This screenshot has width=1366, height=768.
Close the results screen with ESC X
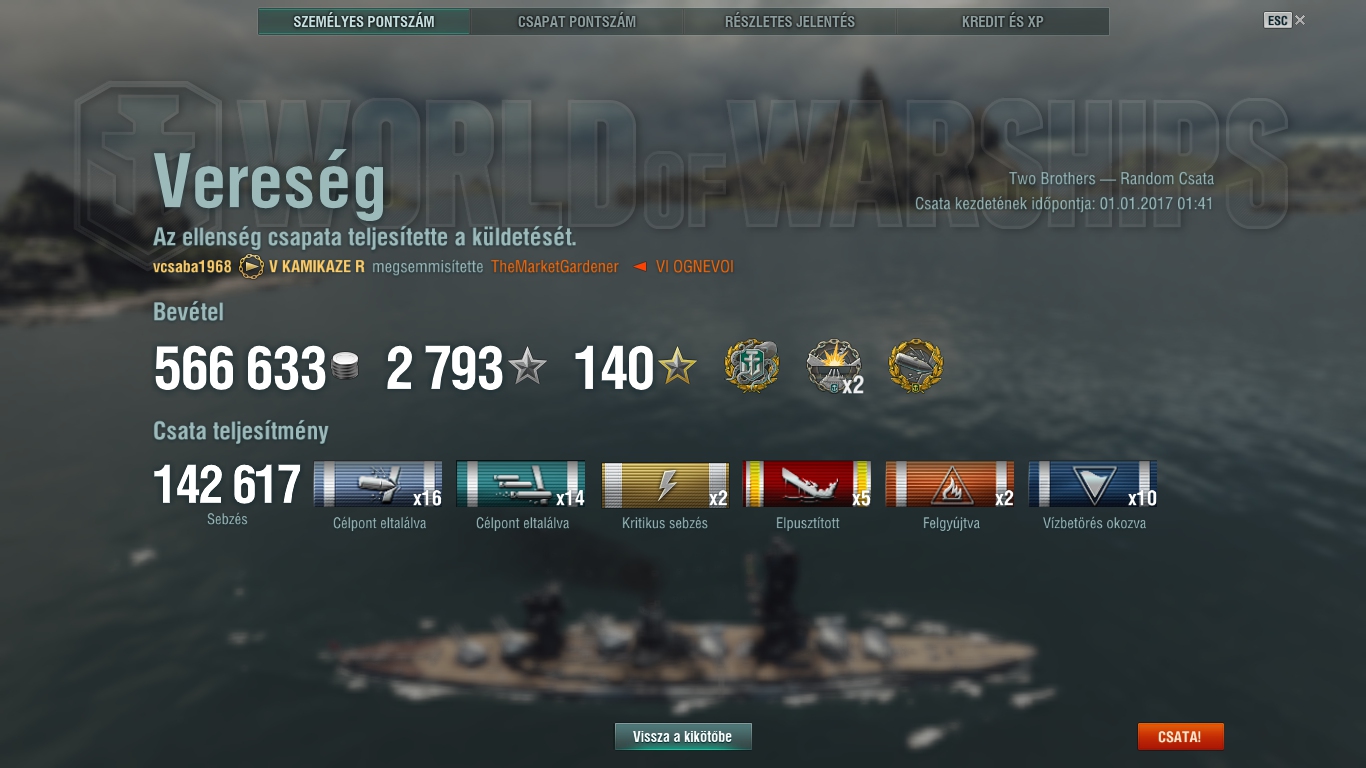point(1285,20)
